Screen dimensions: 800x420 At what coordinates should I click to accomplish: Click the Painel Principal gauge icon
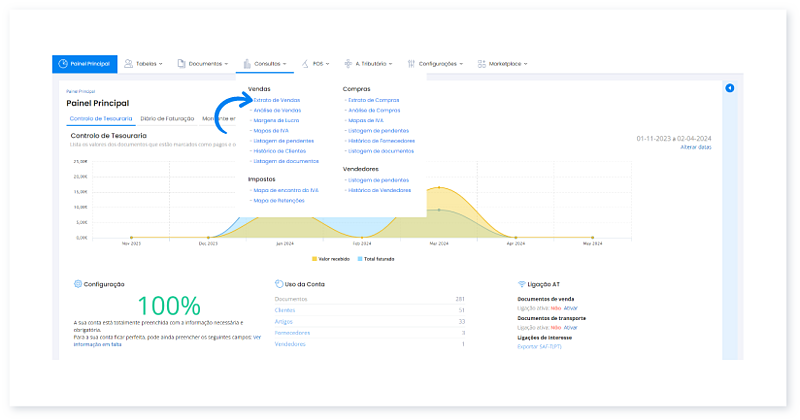[62, 64]
